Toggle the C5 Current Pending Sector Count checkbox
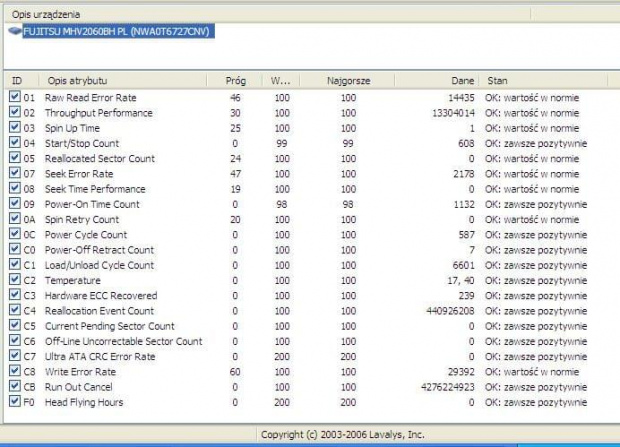Image resolution: width=620 pixels, height=447 pixels. tap(15, 325)
